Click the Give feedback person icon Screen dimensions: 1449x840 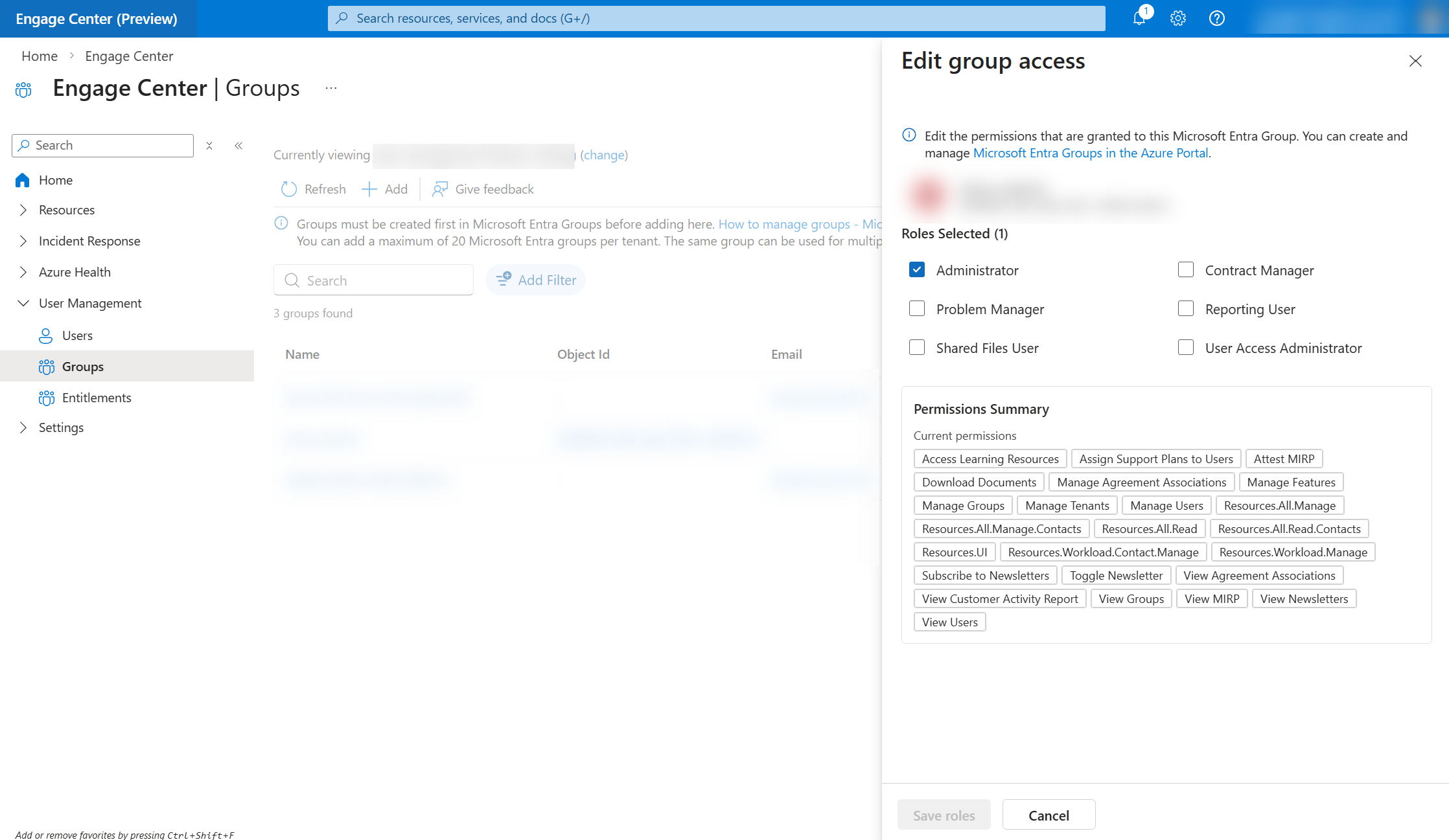coord(440,189)
